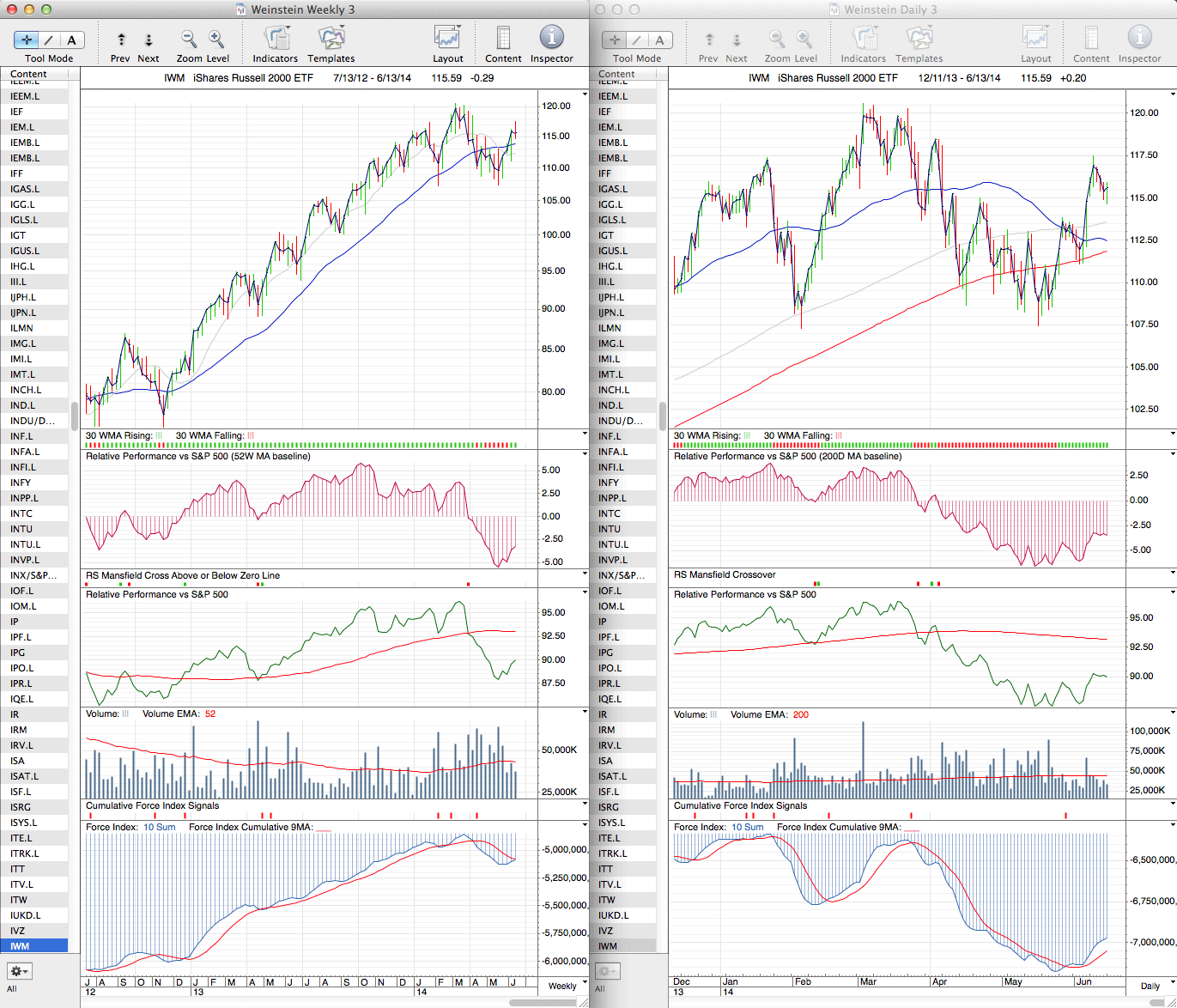
Task: Click Prev arrow in Weekly window toolbar
Action: click(121, 40)
